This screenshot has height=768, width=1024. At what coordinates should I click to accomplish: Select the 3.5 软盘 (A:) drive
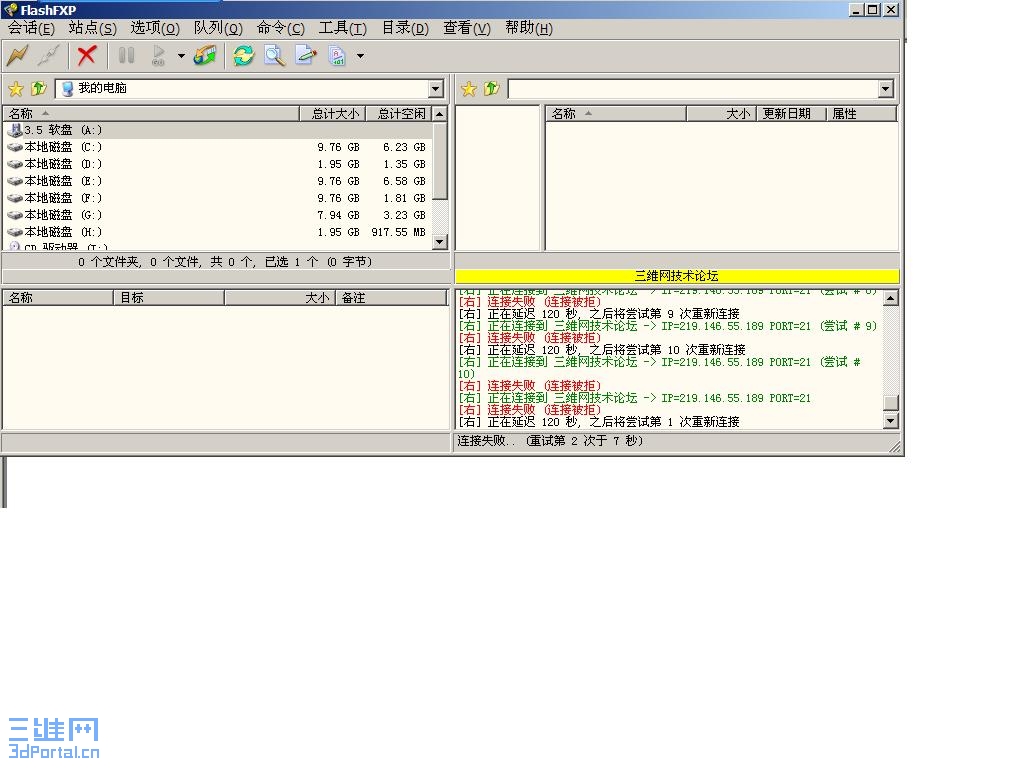217,130
